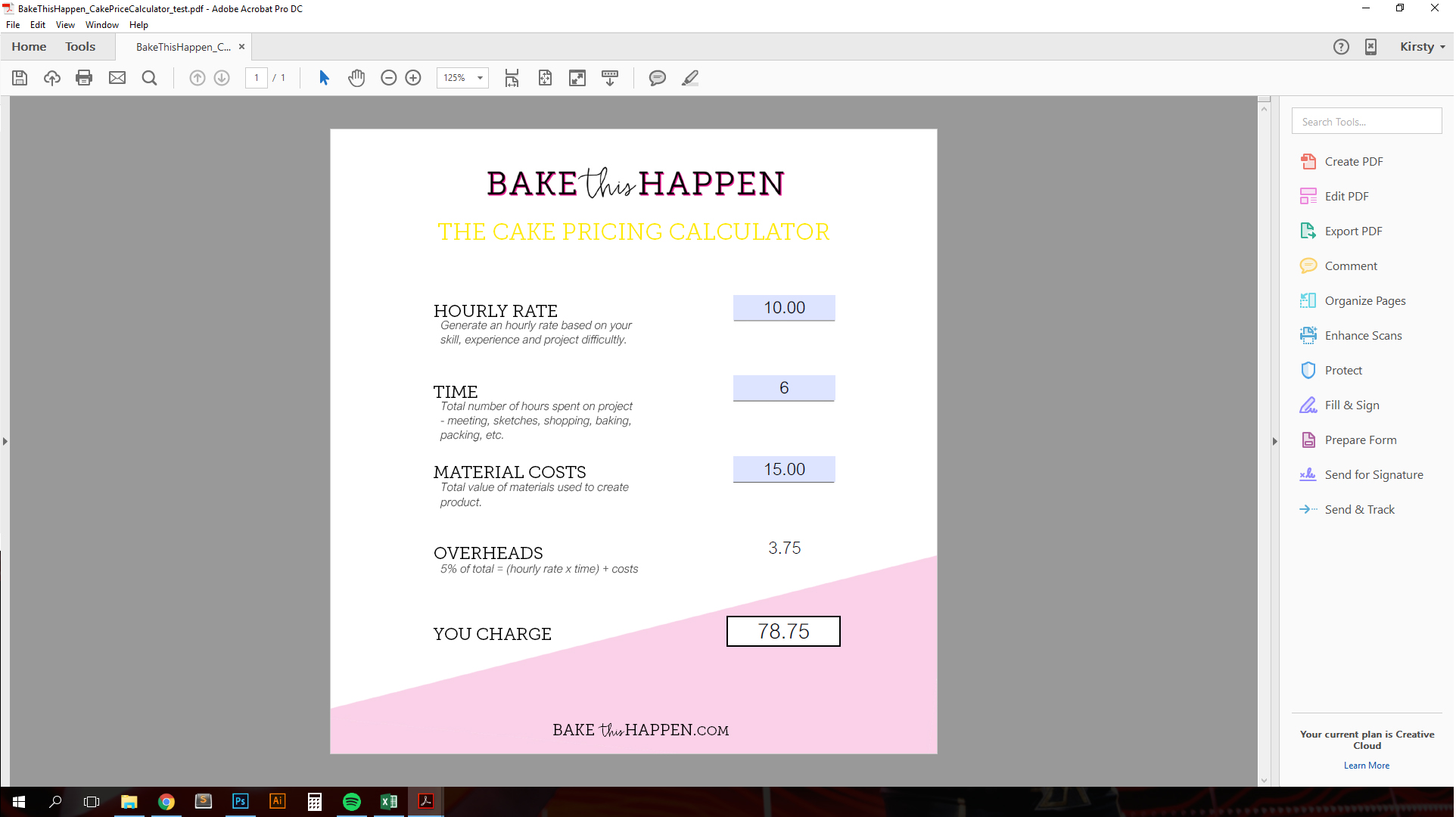
Task: Select the highlighter pen tool
Action: tap(690, 78)
